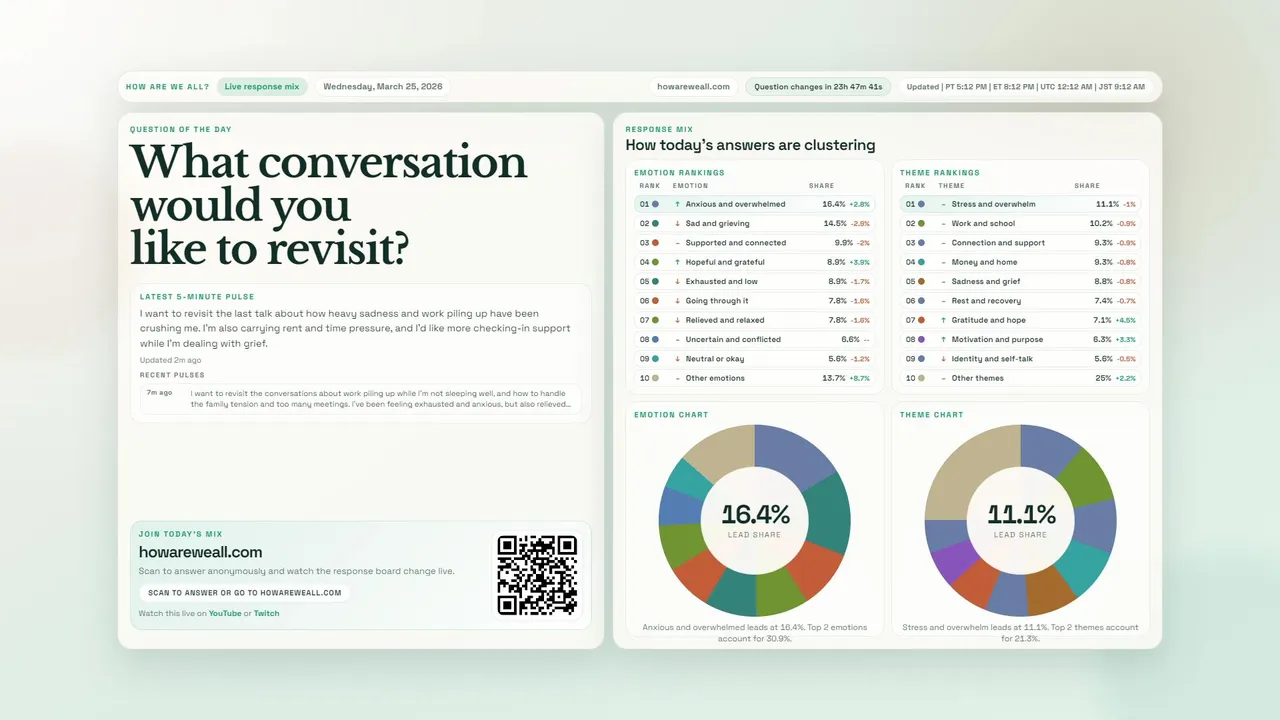The width and height of the screenshot is (1280, 720).
Task: Click the Connection and support row label
Action: [x=998, y=243]
